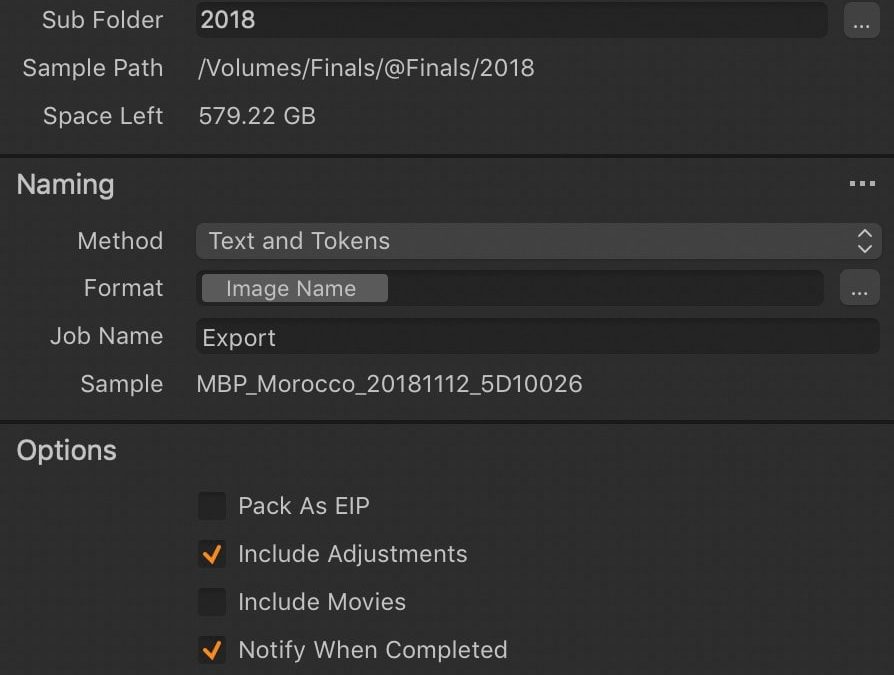Open the Format token editor ellipsis button
The image size is (894, 675).
pos(858,289)
